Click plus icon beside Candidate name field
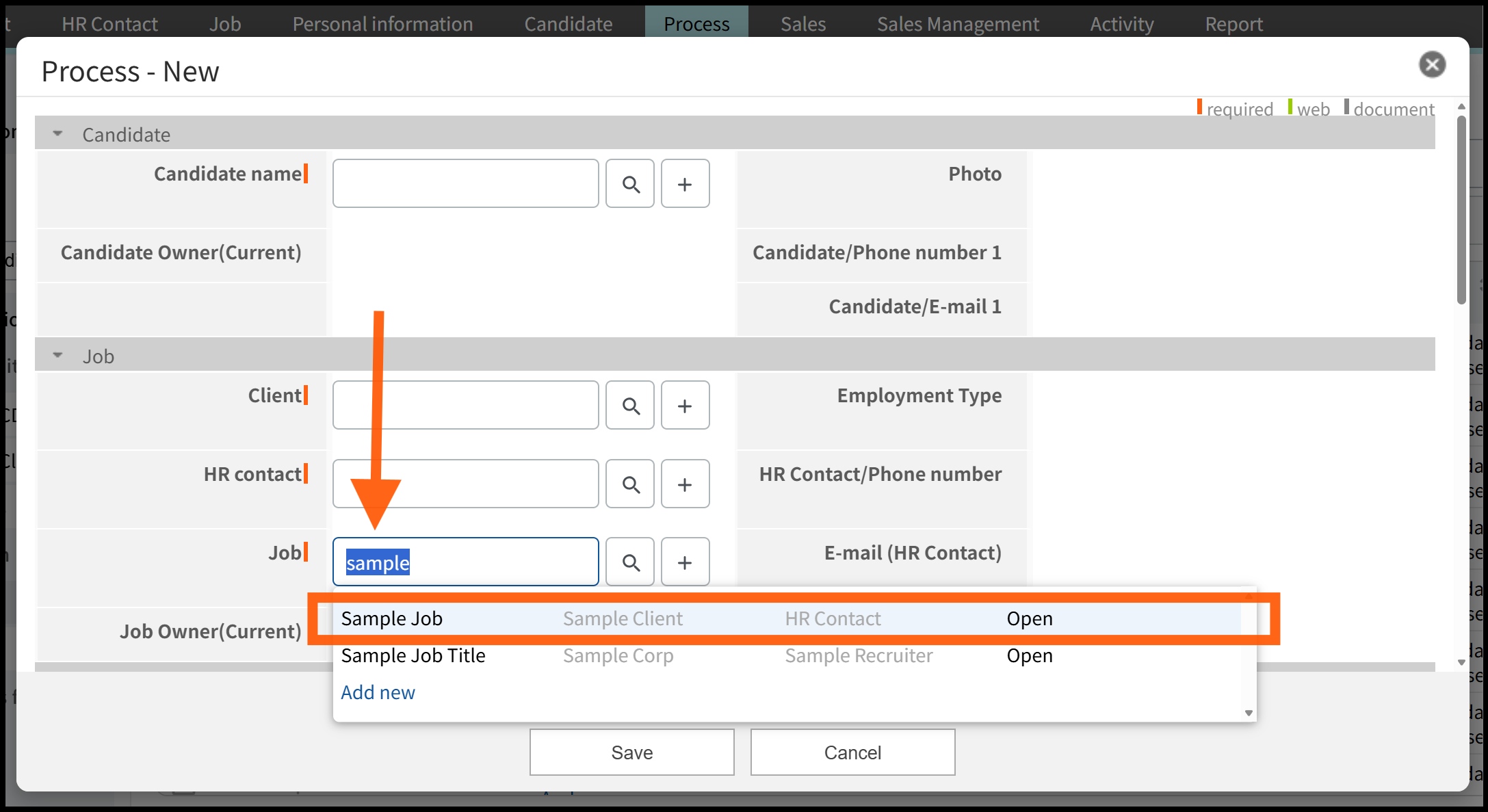 point(685,184)
